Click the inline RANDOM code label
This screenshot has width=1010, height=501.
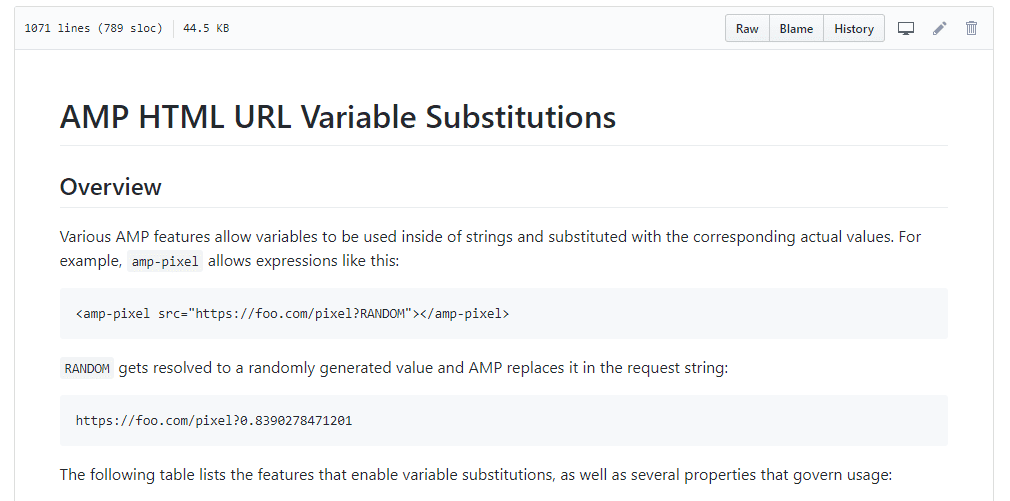pos(87,368)
